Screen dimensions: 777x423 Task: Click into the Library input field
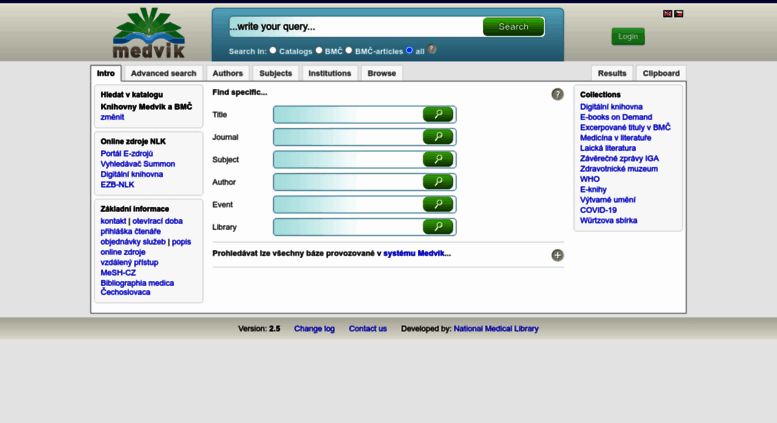[348, 227]
